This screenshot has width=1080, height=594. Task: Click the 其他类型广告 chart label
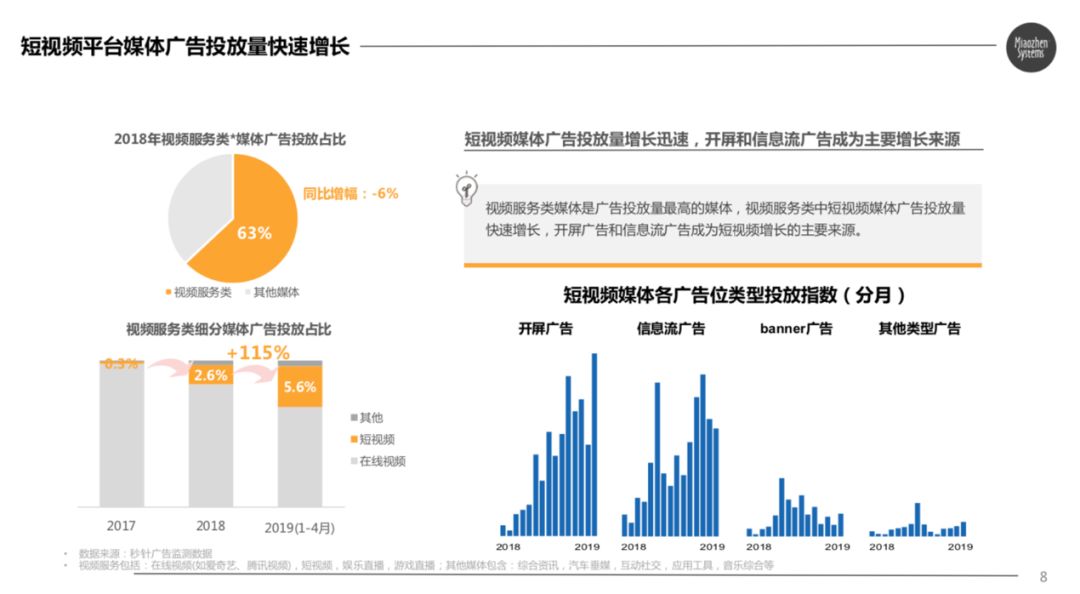(x=920, y=329)
